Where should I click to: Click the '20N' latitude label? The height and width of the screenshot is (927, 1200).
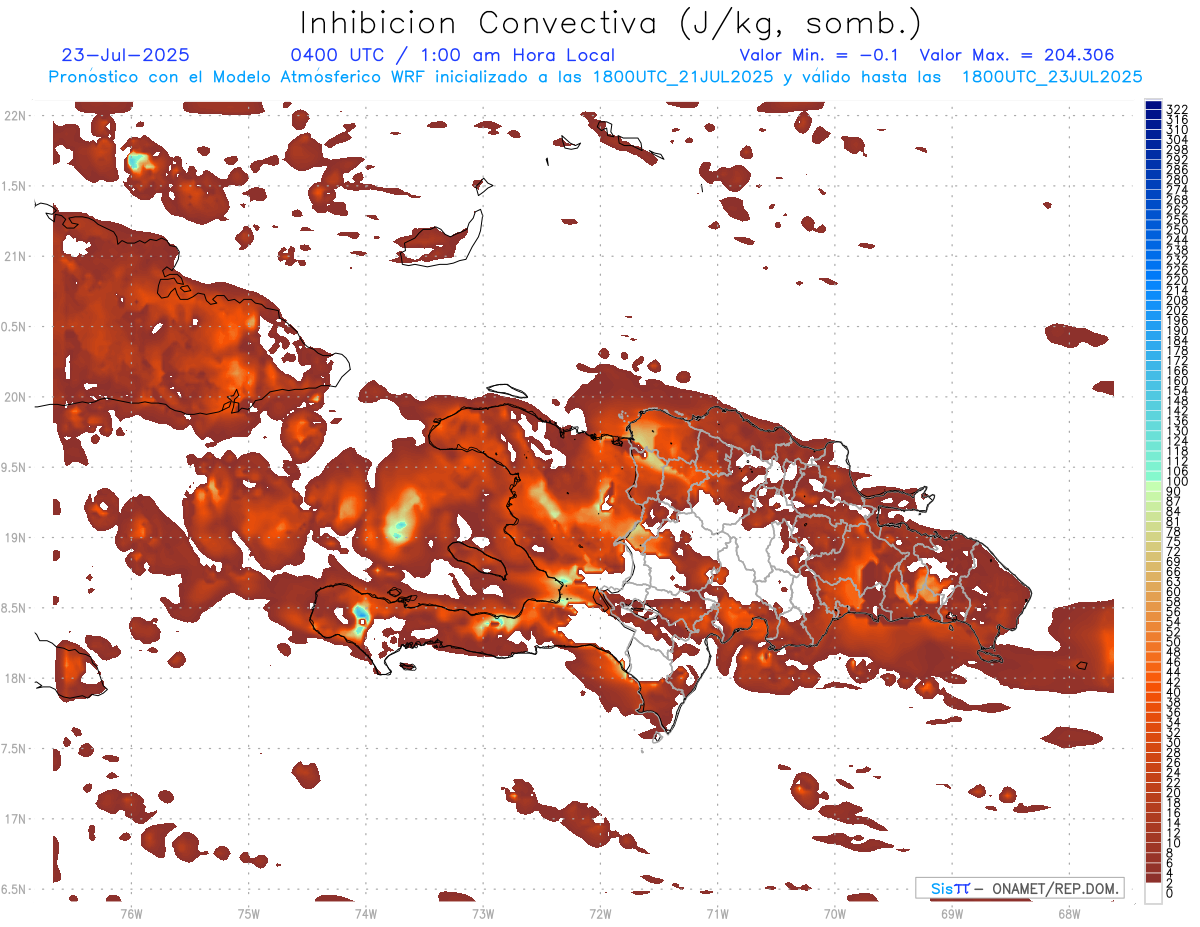point(15,397)
